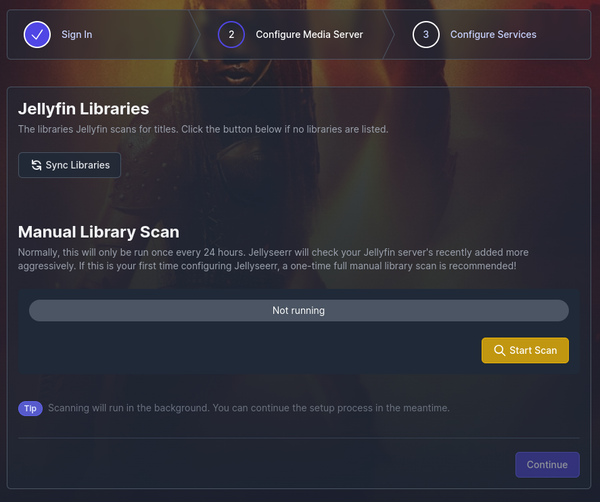Screen dimensions: 600x502
Task: Select the Configure Media Server step label
Action: (x=309, y=35)
